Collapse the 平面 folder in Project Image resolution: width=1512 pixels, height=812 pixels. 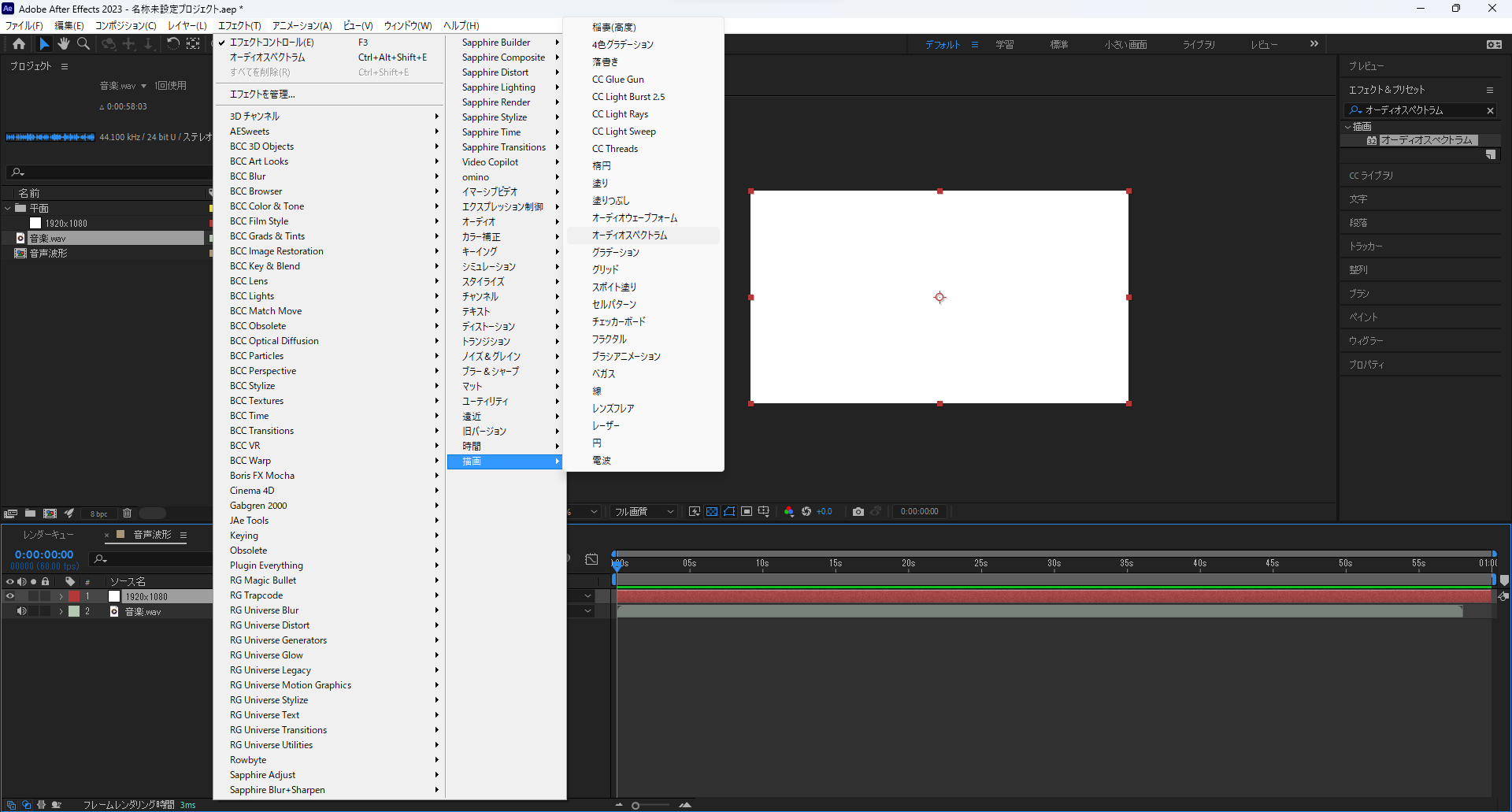pos(8,208)
